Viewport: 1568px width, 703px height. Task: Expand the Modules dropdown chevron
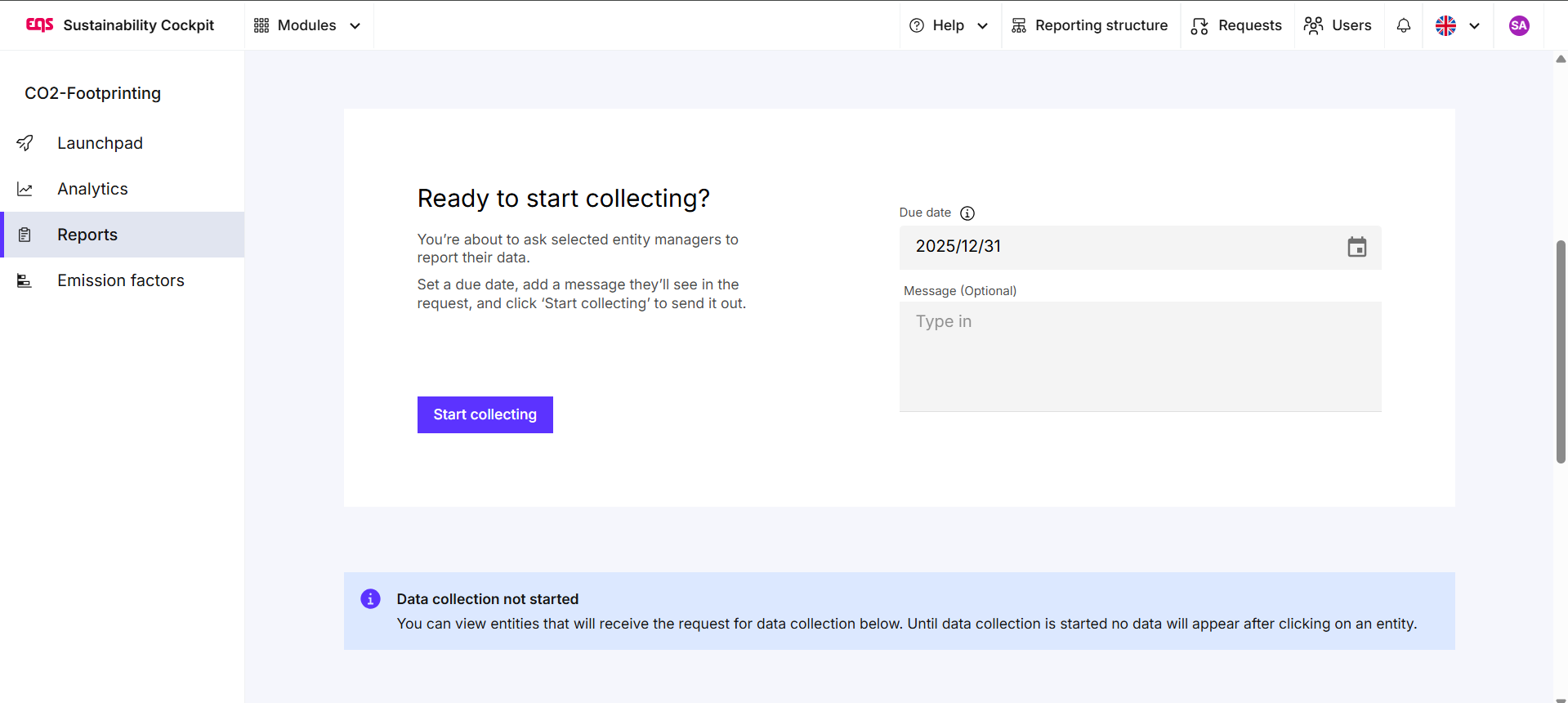pos(355,25)
